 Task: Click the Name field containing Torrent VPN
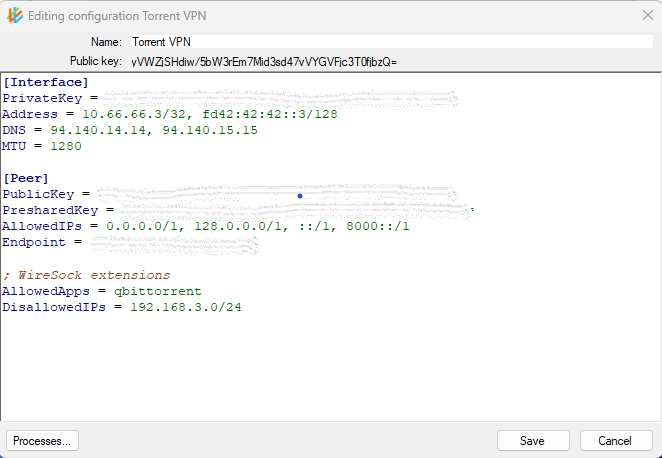click(392, 42)
